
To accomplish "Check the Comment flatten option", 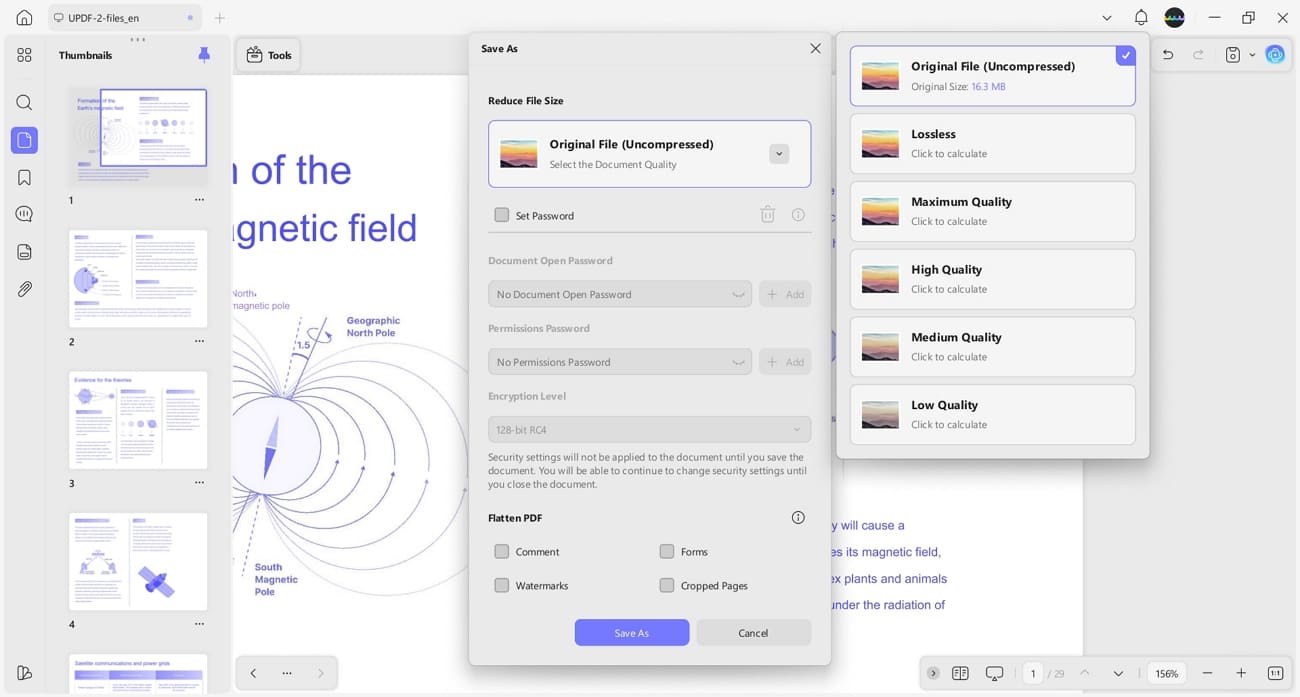I will (501, 551).
